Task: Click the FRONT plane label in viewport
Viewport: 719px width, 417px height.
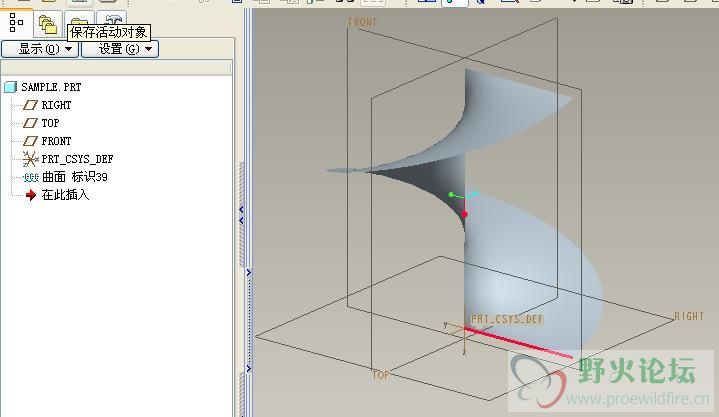Action: 362,21
